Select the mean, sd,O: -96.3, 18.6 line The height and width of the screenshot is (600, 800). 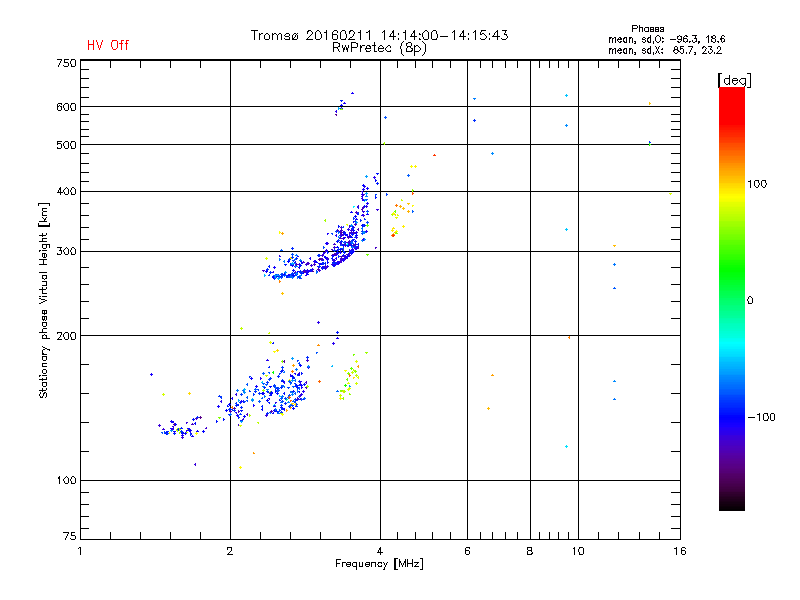(x=666, y=39)
